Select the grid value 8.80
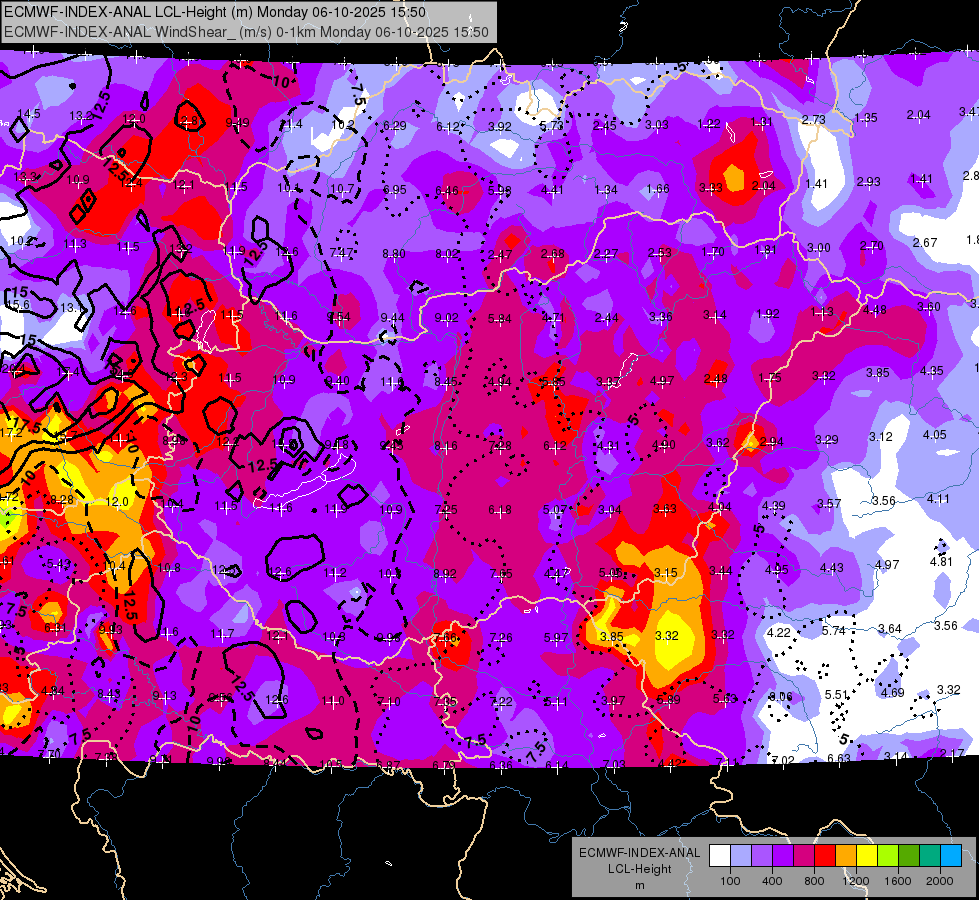This screenshot has height=900, width=979. (x=393, y=254)
